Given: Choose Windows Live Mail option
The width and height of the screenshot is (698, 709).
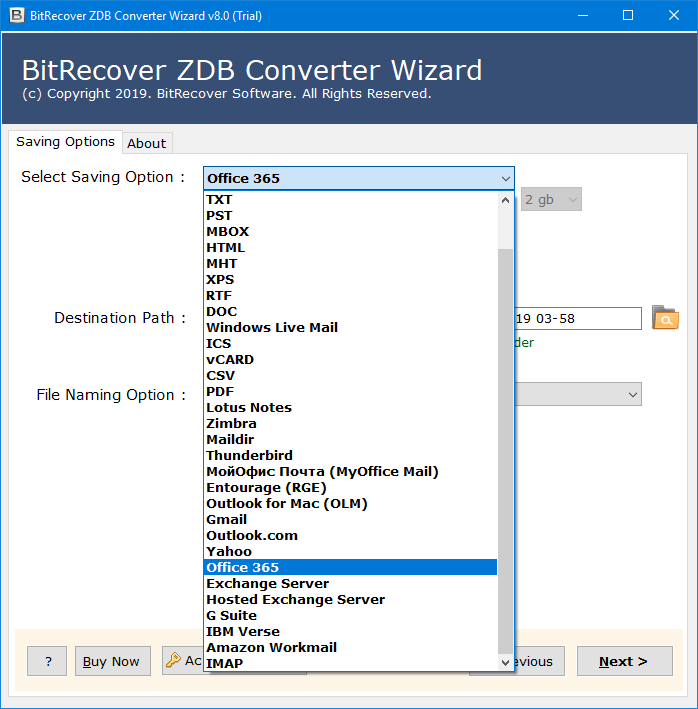Looking at the screenshot, I should point(350,327).
